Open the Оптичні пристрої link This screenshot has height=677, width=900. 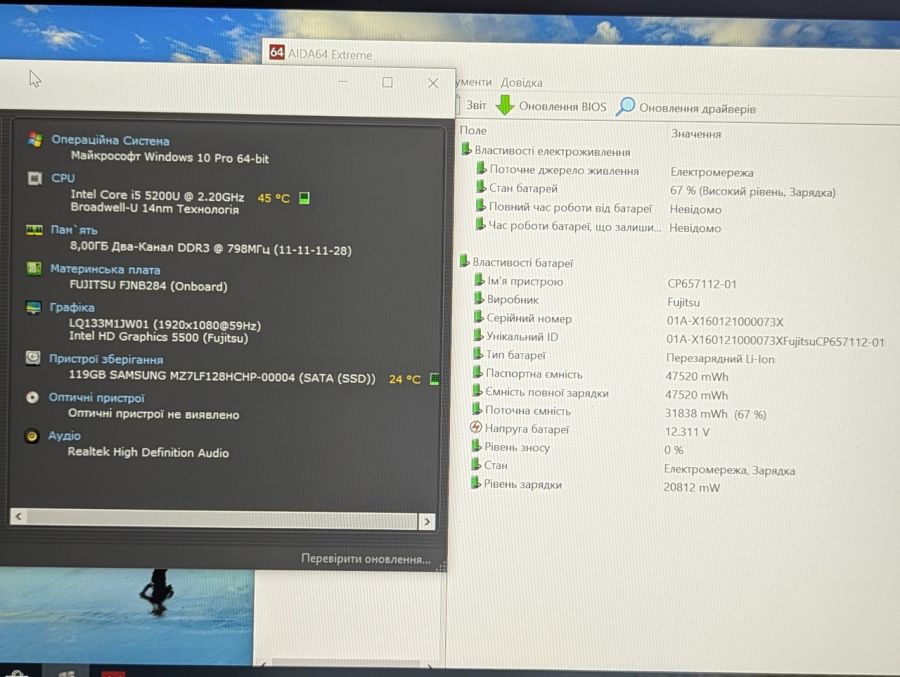point(96,397)
